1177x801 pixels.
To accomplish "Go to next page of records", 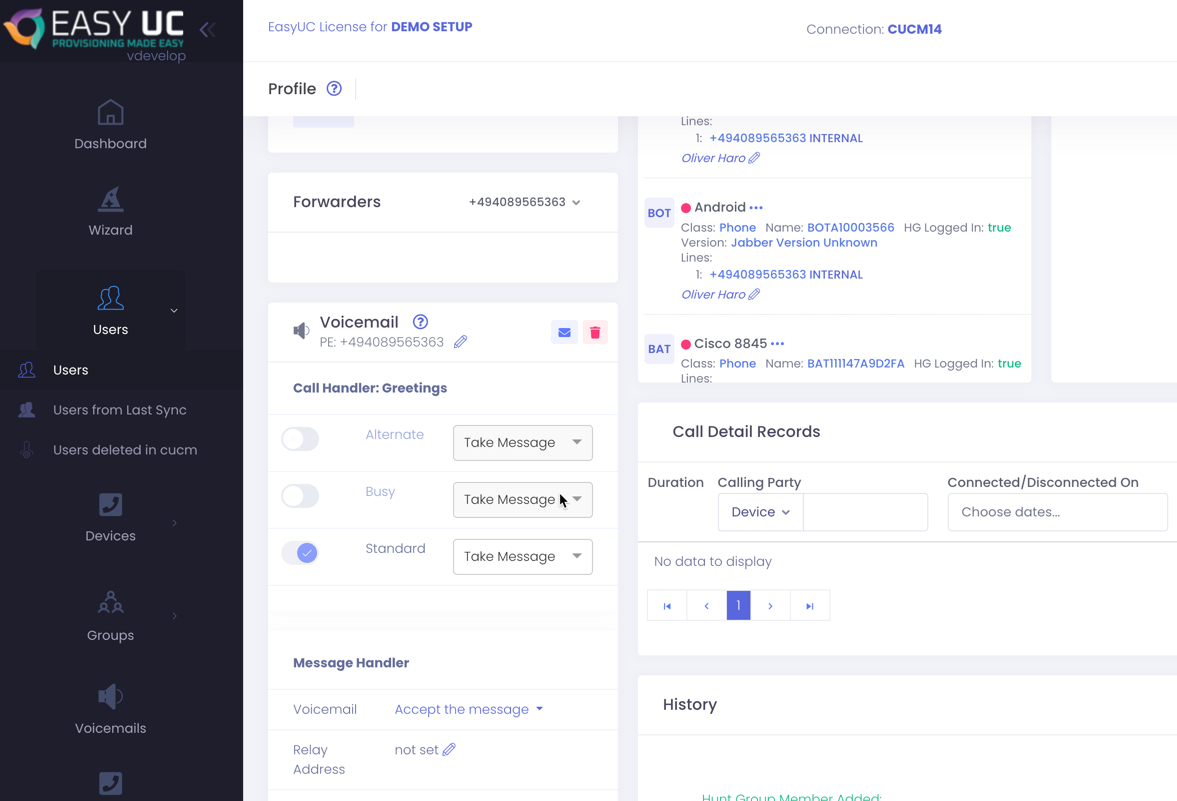I will coord(770,606).
